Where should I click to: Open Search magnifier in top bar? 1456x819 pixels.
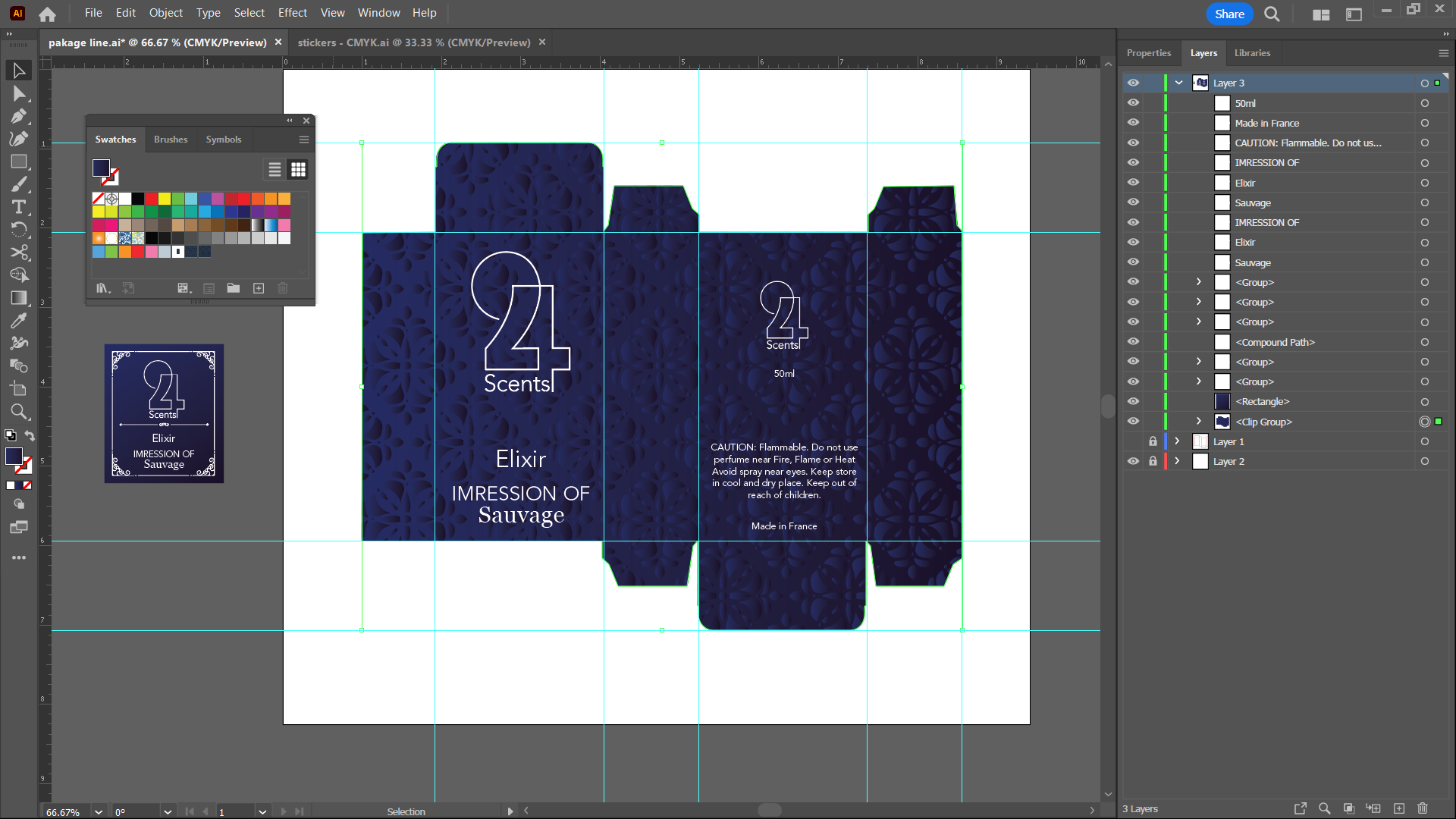click(1272, 14)
